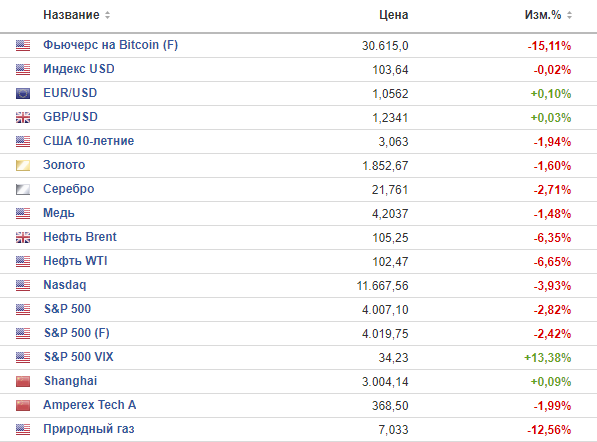Open the США 10-летние link
The width and height of the screenshot is (597, 442).
pos(89,141)
